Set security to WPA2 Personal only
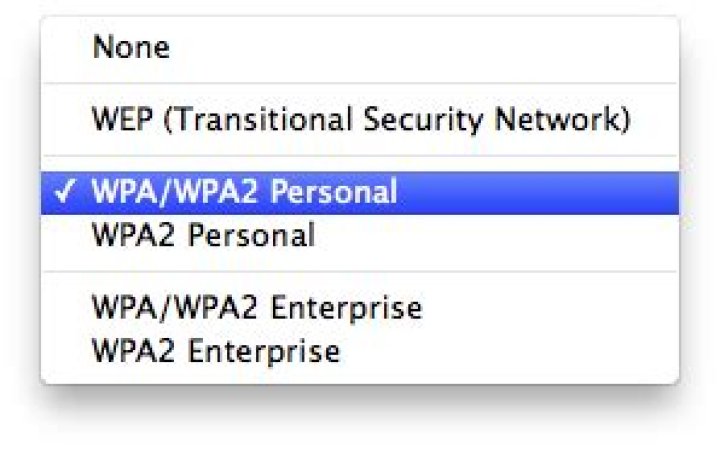Screen dimensions: 720x449 (x=203, y=235)
